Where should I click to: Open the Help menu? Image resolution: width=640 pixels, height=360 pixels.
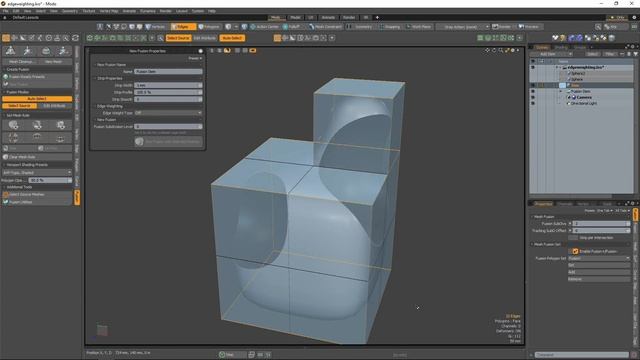pos(212,11)
